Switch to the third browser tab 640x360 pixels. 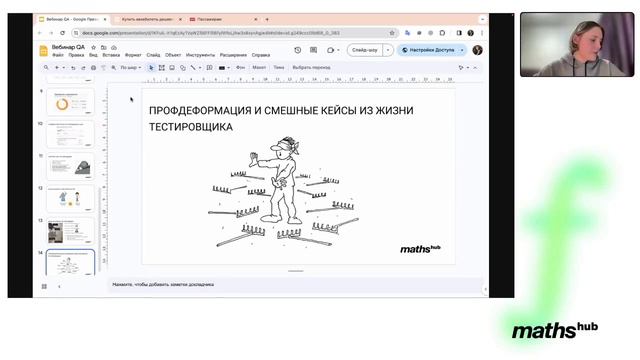click(x=224, y=19)
